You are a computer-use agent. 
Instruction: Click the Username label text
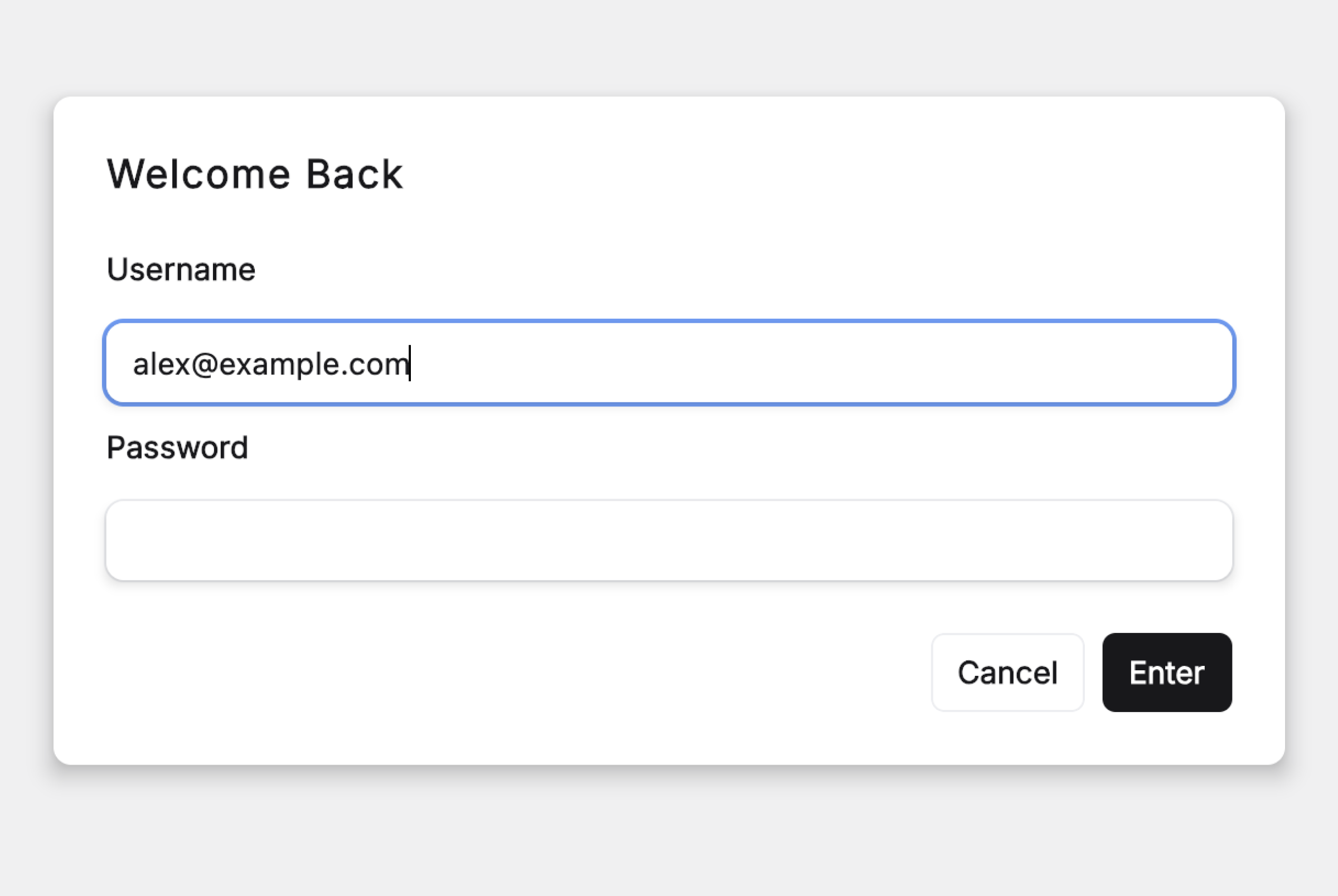click(181, 270)
